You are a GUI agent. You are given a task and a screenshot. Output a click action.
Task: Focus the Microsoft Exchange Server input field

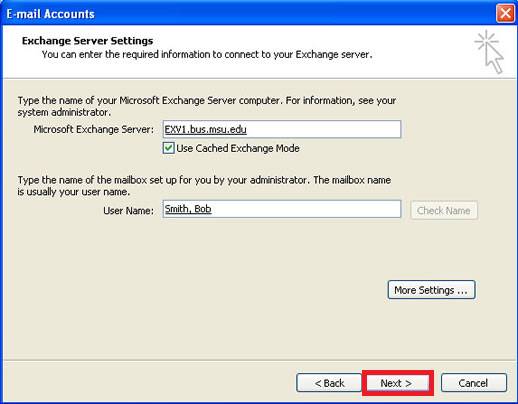tap(282, 129)
